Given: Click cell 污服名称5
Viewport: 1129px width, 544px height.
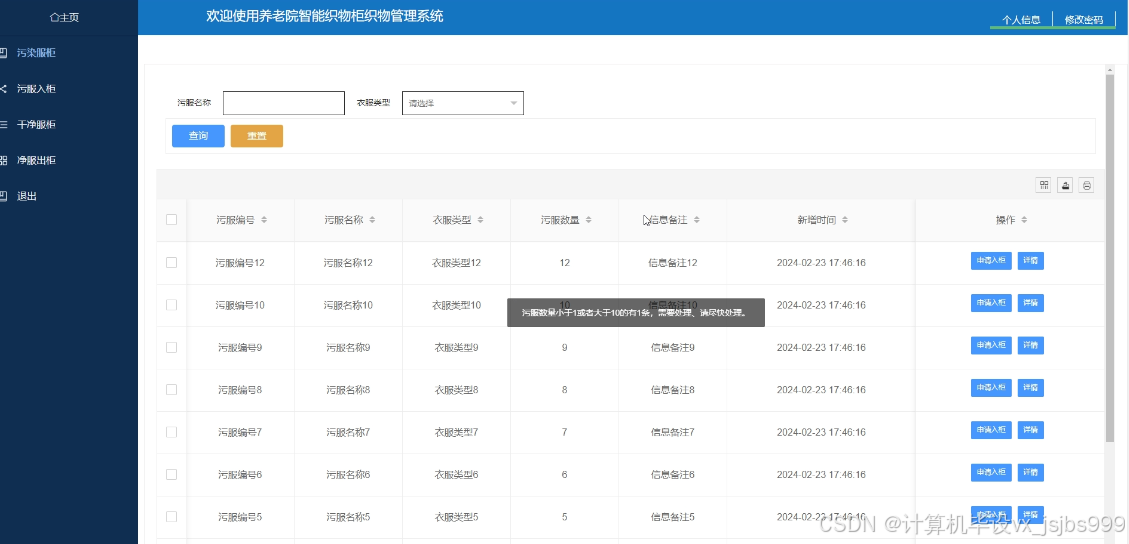Looking at the screenshot, I should tap(348, 517).
